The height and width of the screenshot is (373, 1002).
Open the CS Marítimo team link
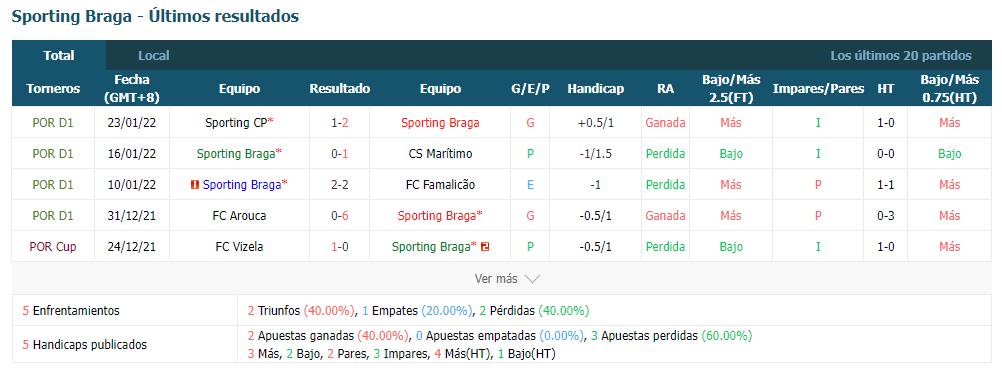coord(440,154)
